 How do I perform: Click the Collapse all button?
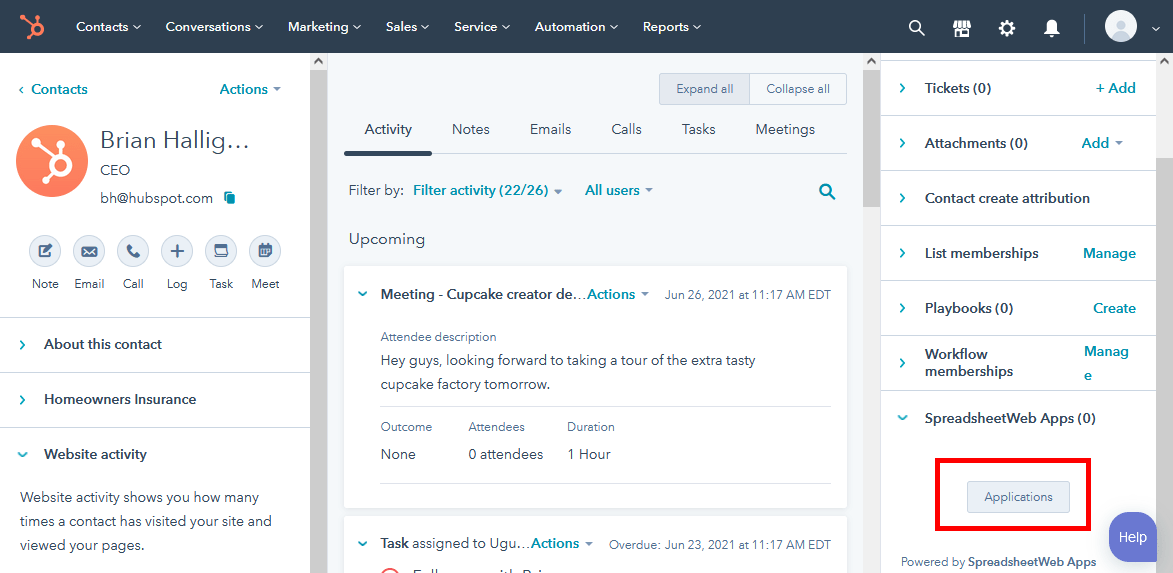tap(798, 89)
